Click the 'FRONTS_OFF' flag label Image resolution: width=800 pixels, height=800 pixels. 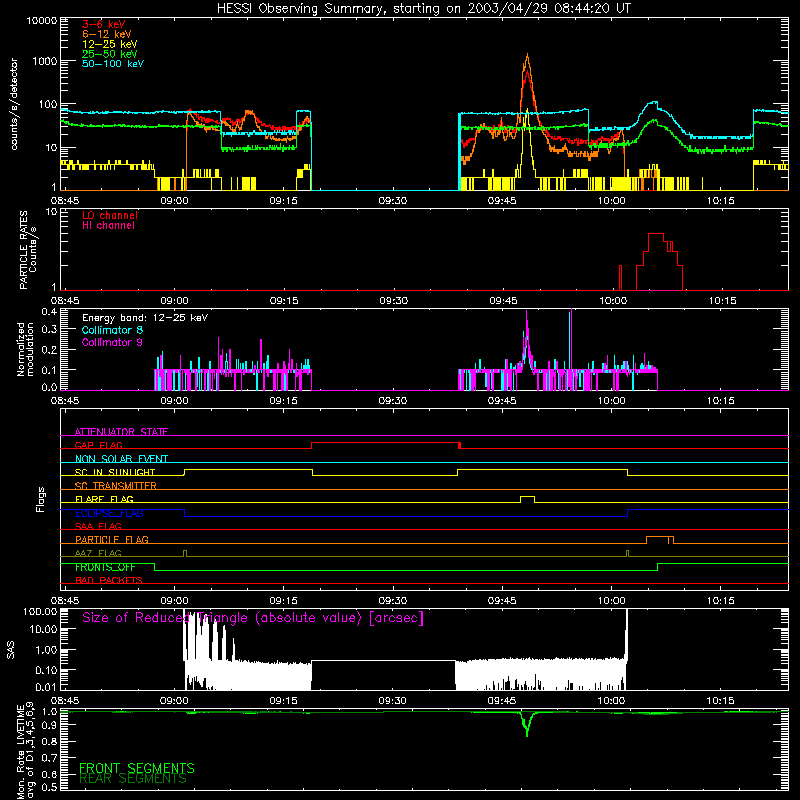pos(105,567)
